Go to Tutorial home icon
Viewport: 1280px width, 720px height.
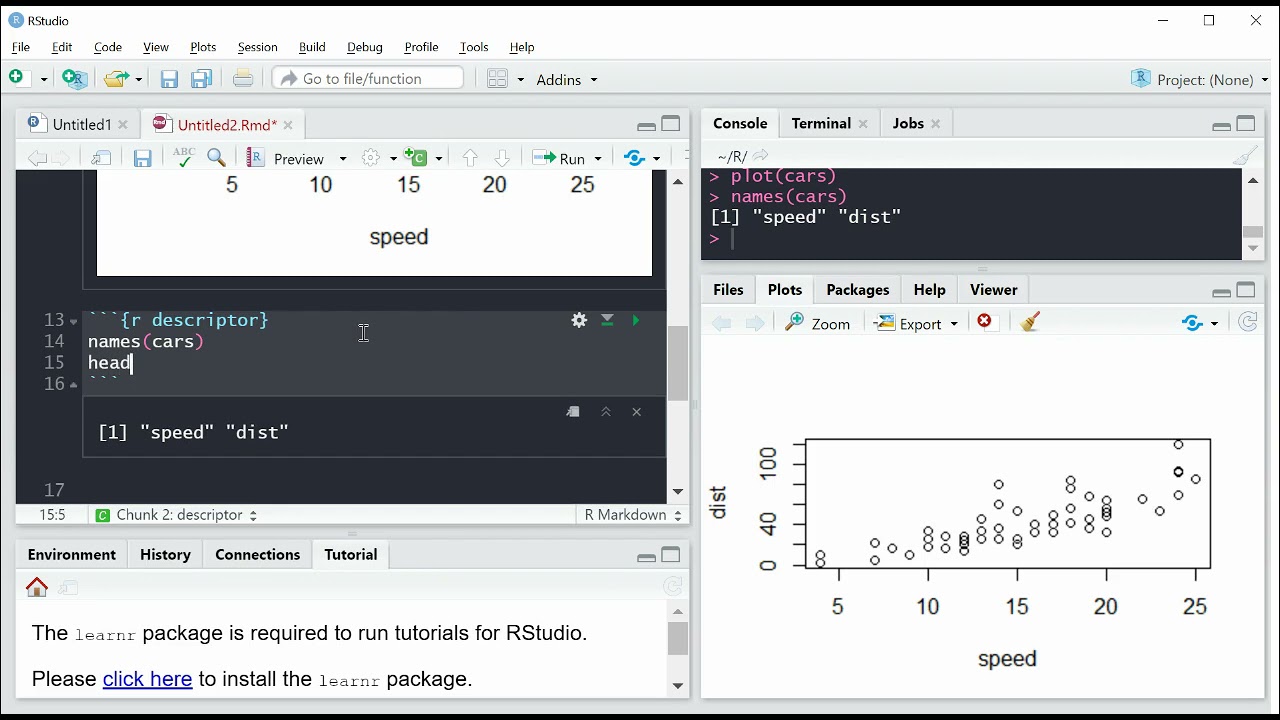tap(37, 588)
